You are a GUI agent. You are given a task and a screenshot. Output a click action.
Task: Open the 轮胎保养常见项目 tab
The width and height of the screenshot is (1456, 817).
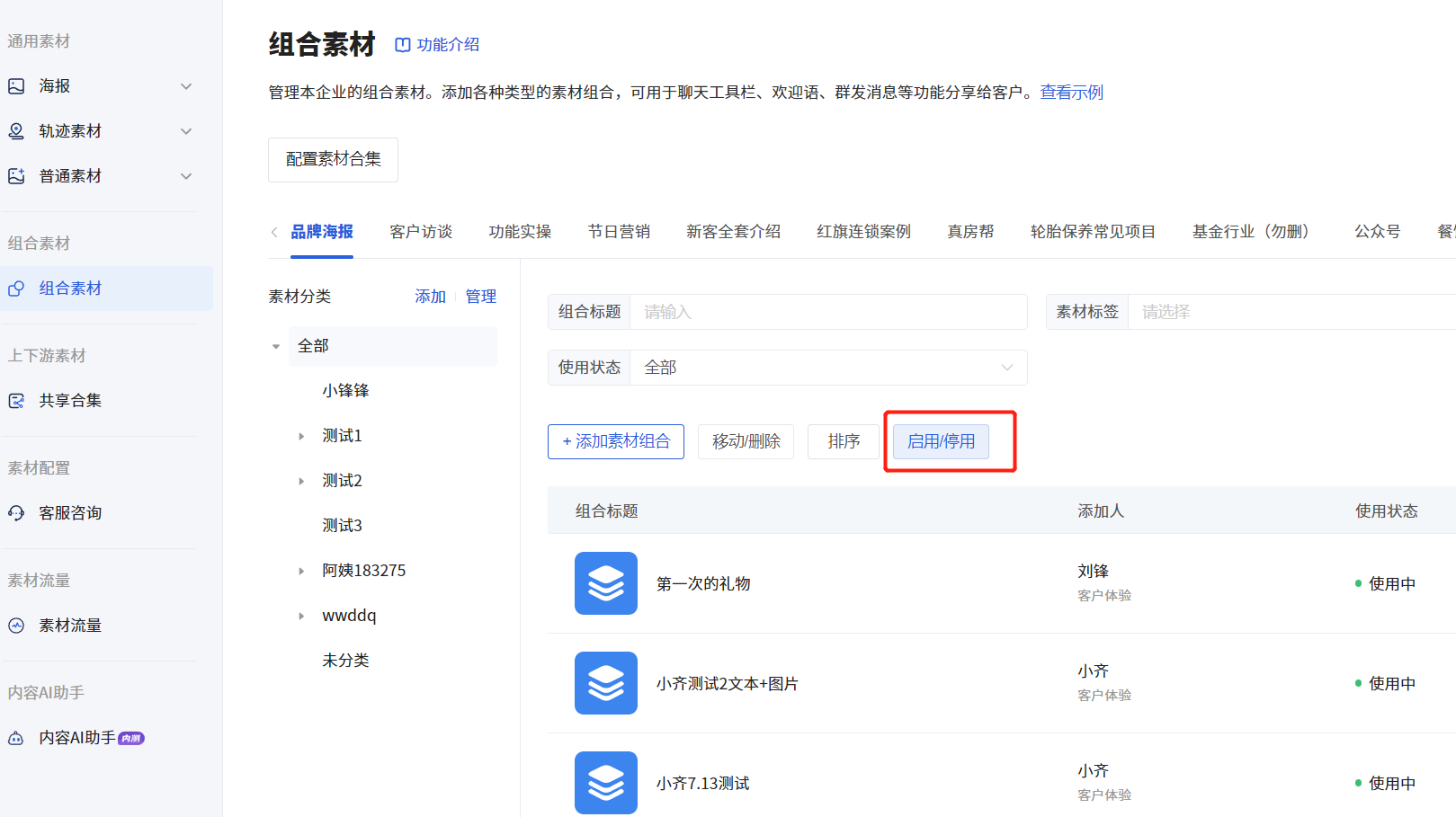pos(1093,232)
